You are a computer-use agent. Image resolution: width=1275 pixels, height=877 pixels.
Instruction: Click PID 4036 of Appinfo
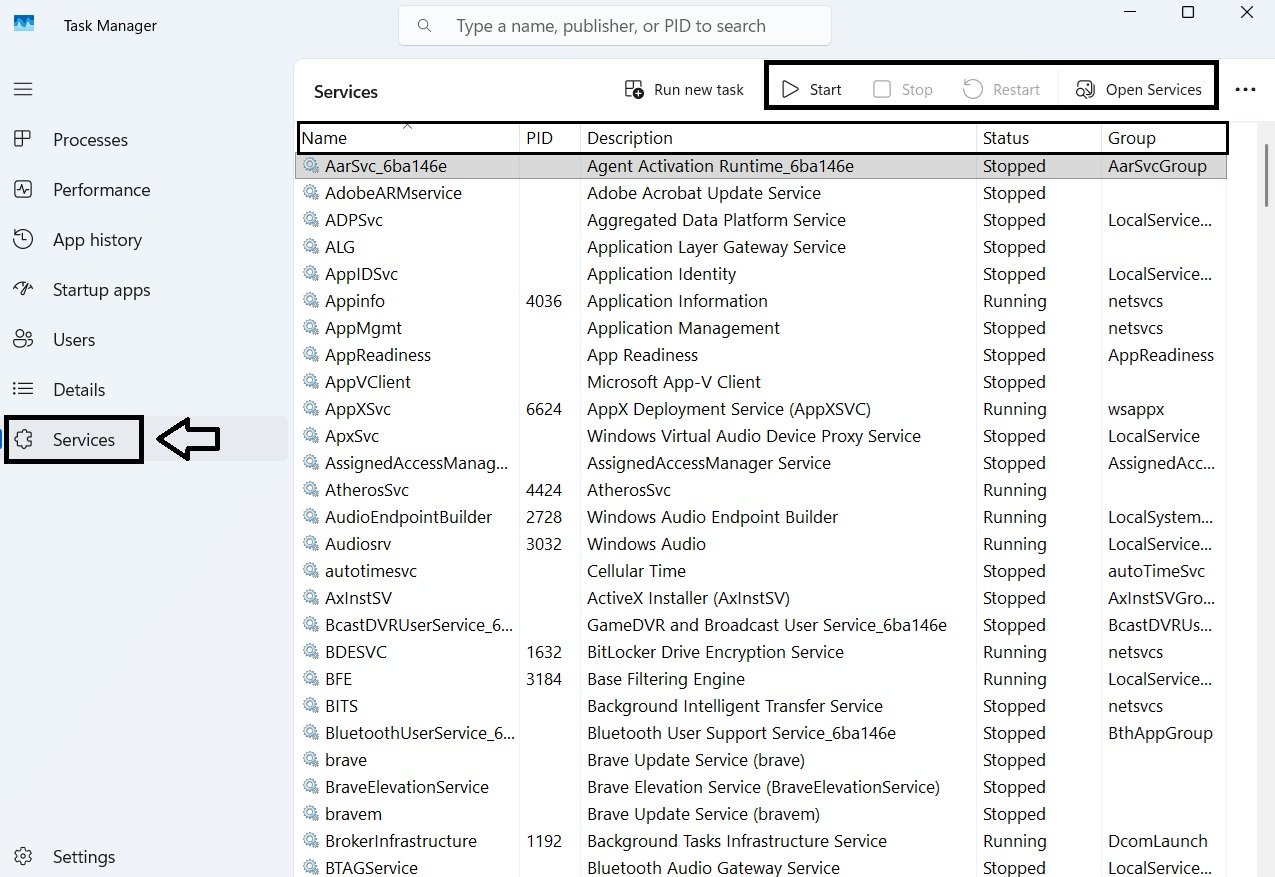pyautogui.click(x=544, y=301)
